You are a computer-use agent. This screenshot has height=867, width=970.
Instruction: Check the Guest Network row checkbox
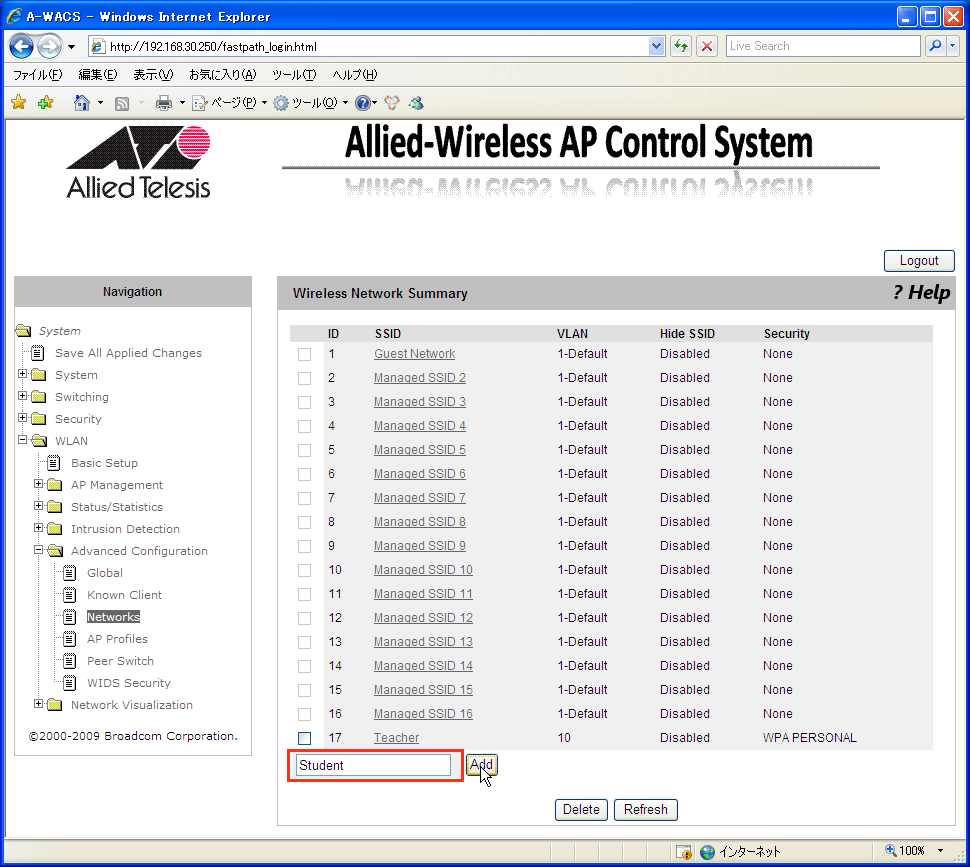[304, 354]
